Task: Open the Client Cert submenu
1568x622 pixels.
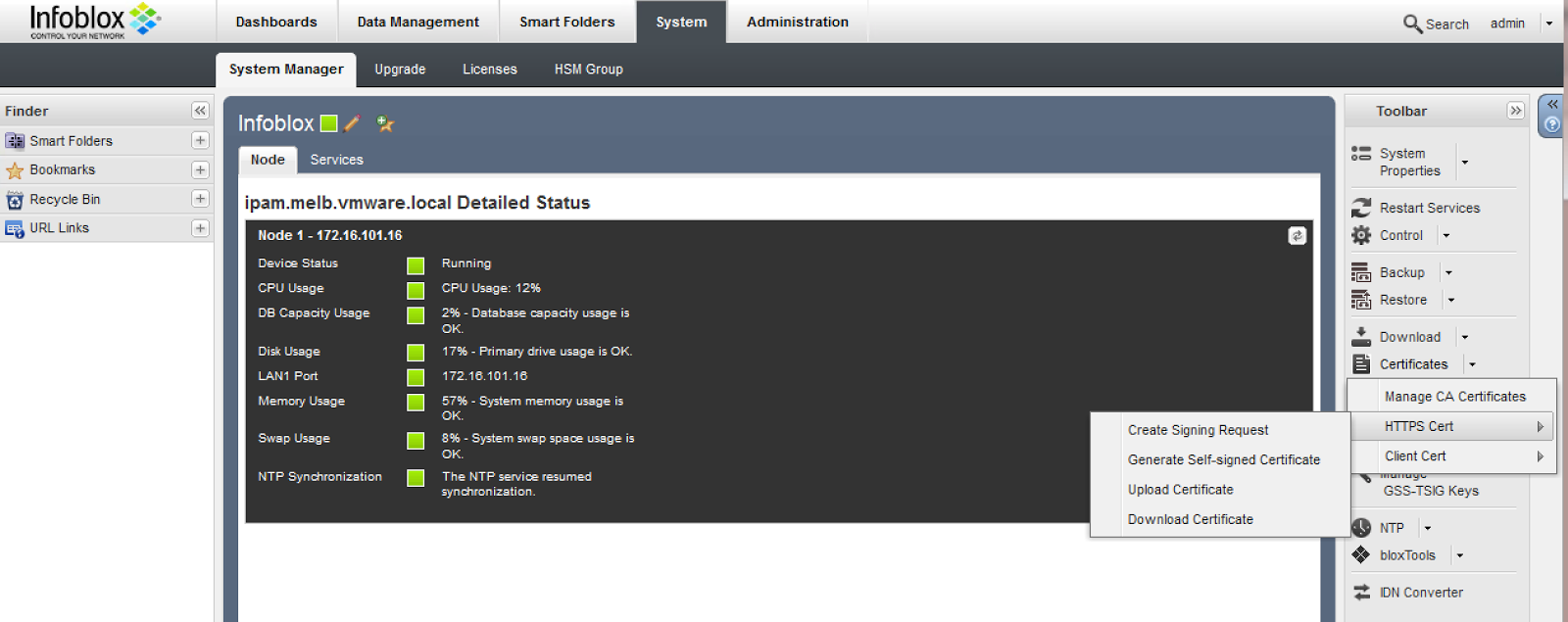Action: click(1452, 455)
